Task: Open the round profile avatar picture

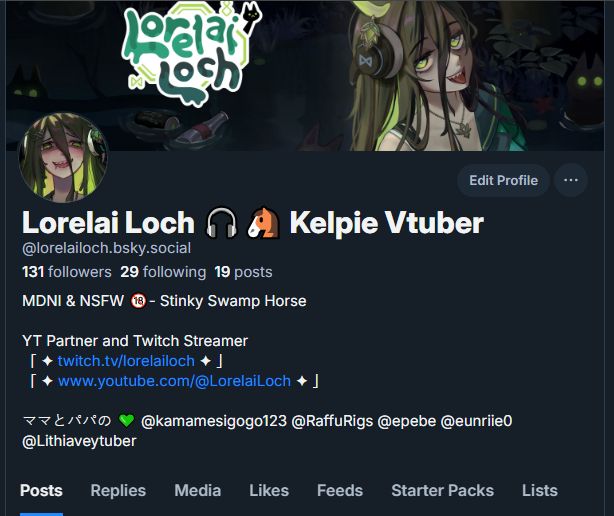Action: [63, 158]
